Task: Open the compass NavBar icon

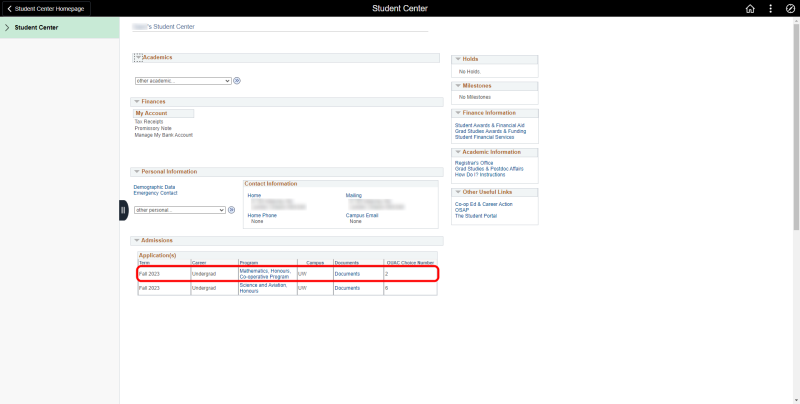Action: click(x=790, y=9)
